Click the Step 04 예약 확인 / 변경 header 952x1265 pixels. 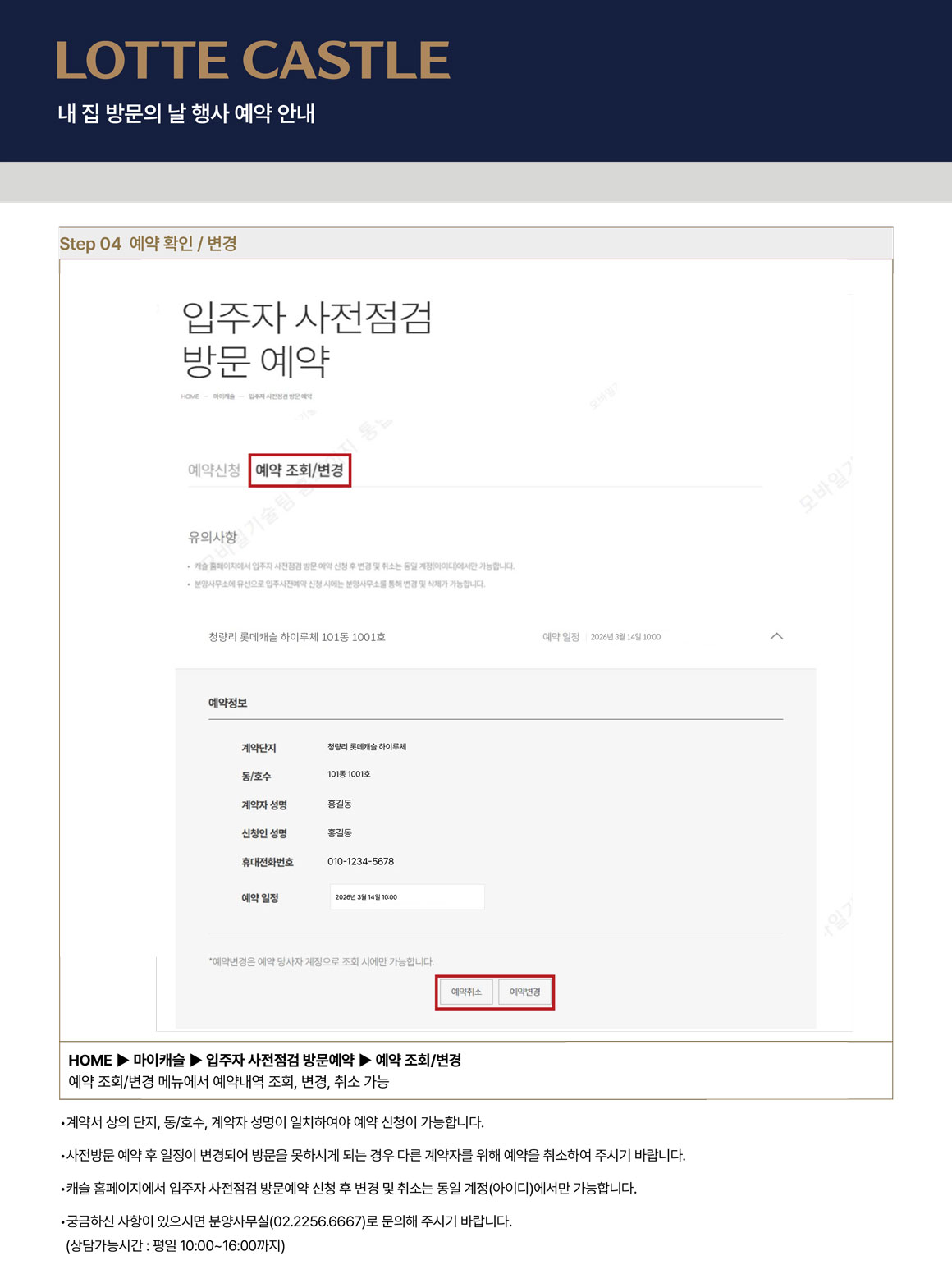point(148,244)
